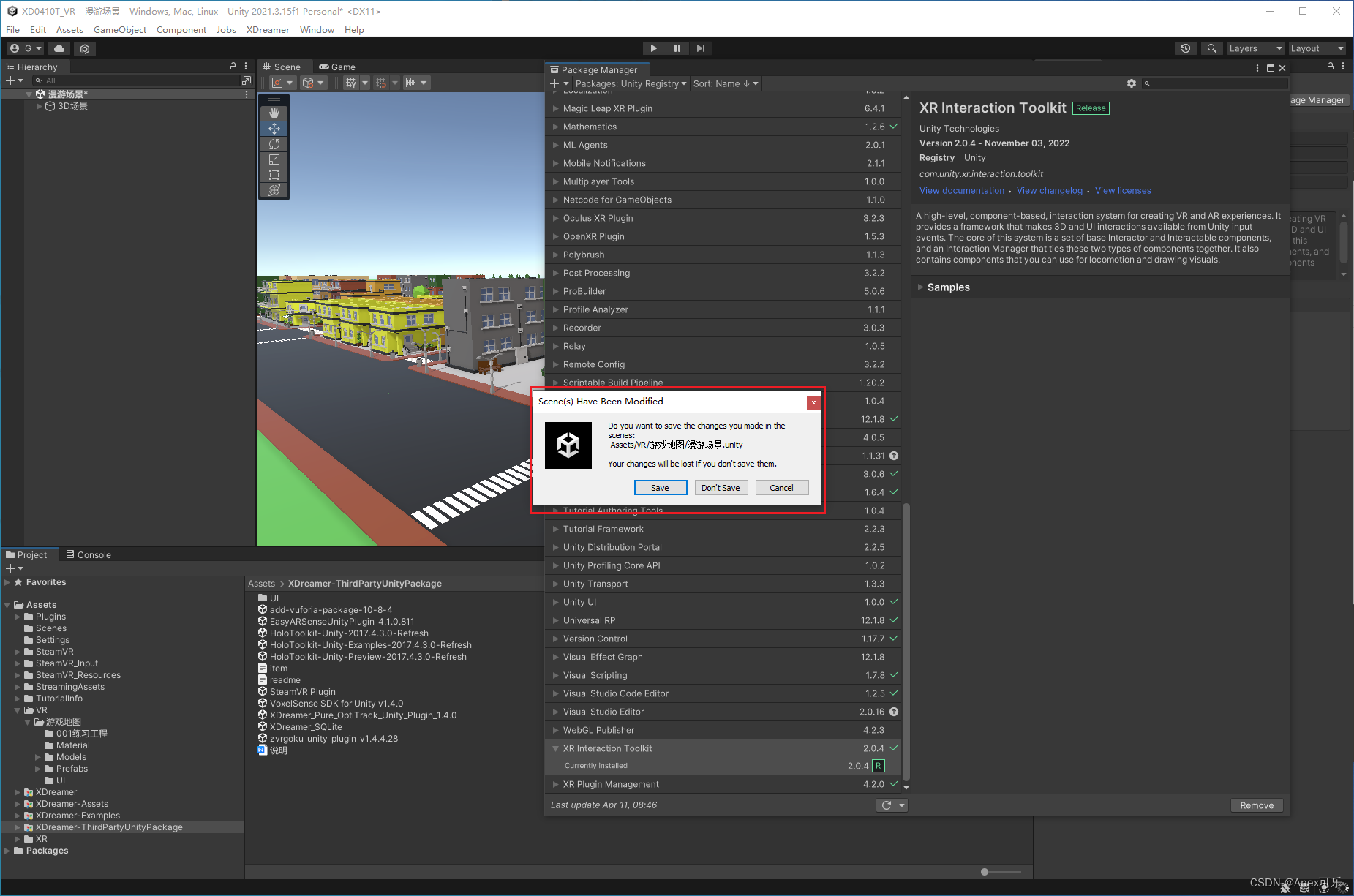This screenshot has width=1354, height=896.
Task: Open the Window menu
Action: pos(317,29)
